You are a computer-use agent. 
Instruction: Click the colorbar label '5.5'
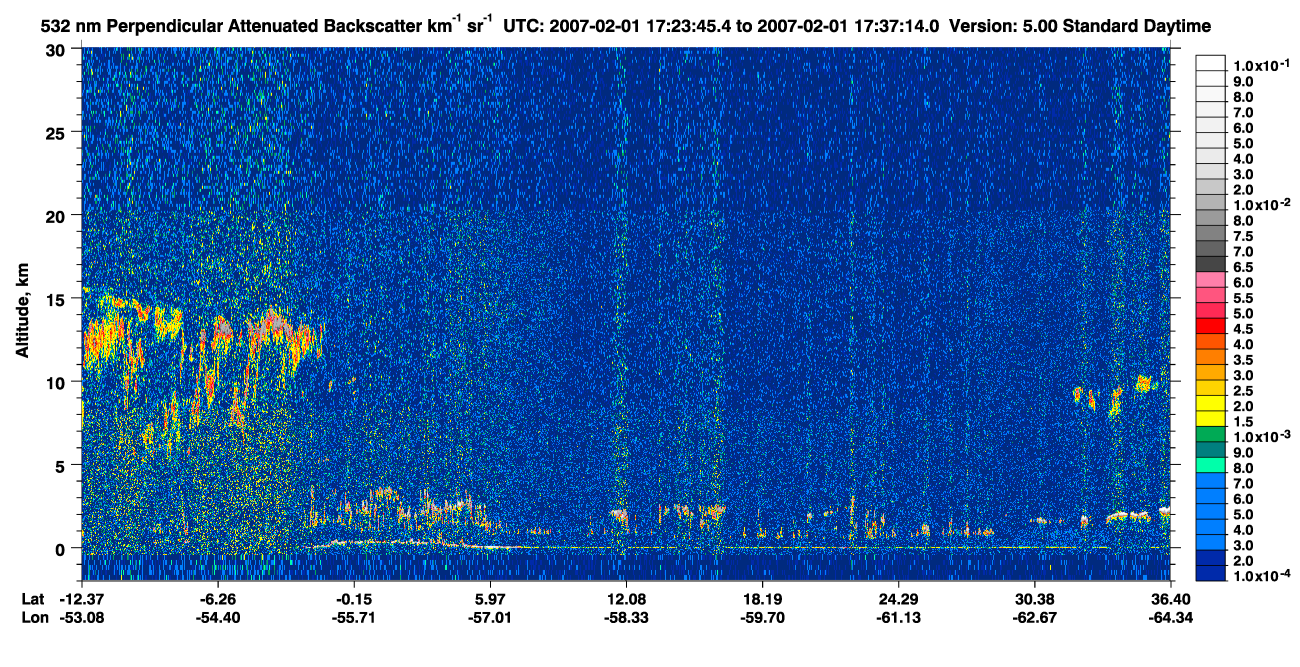point(1245,297)
